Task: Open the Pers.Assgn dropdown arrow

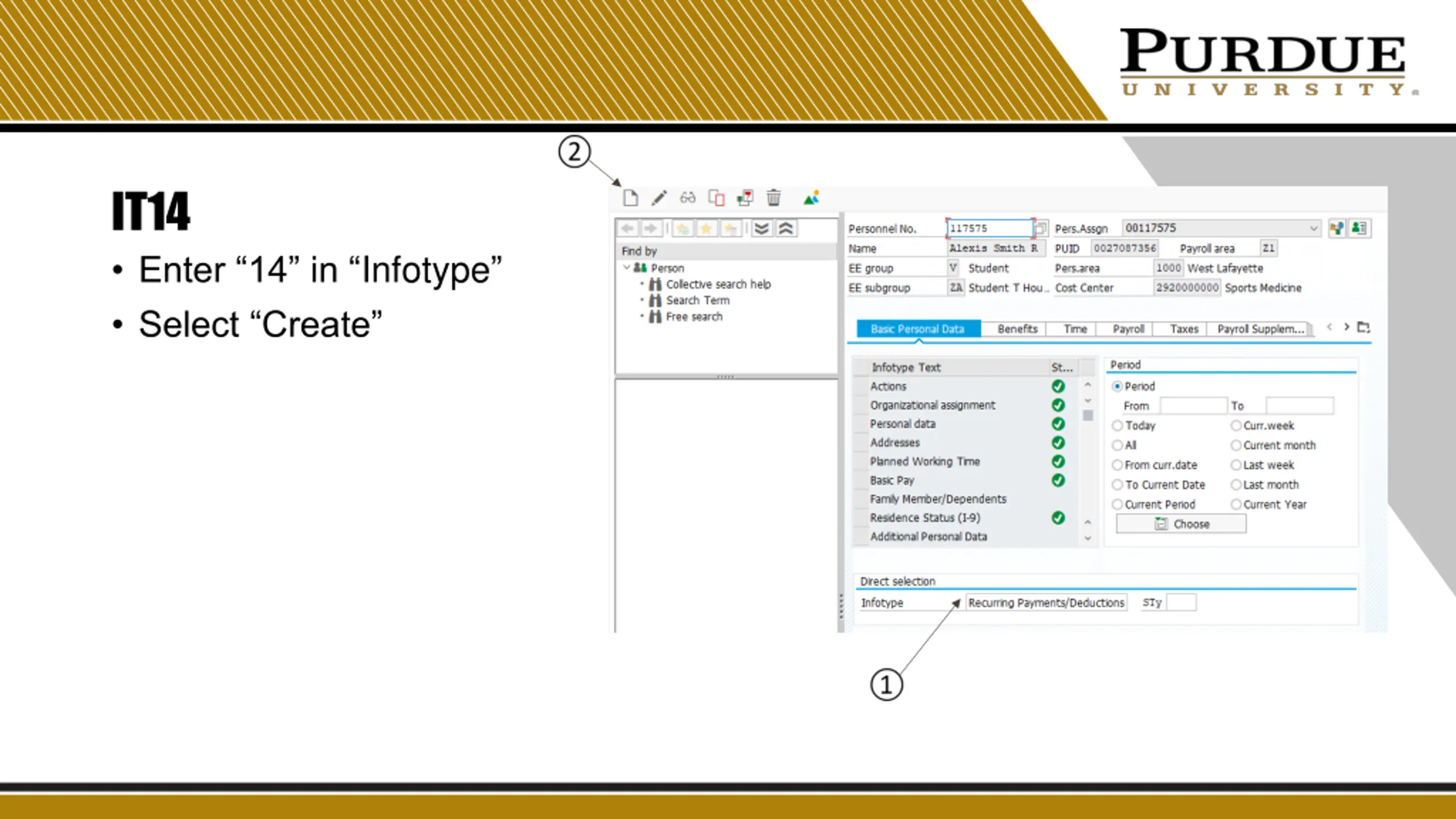Action: pos(1313,229)
